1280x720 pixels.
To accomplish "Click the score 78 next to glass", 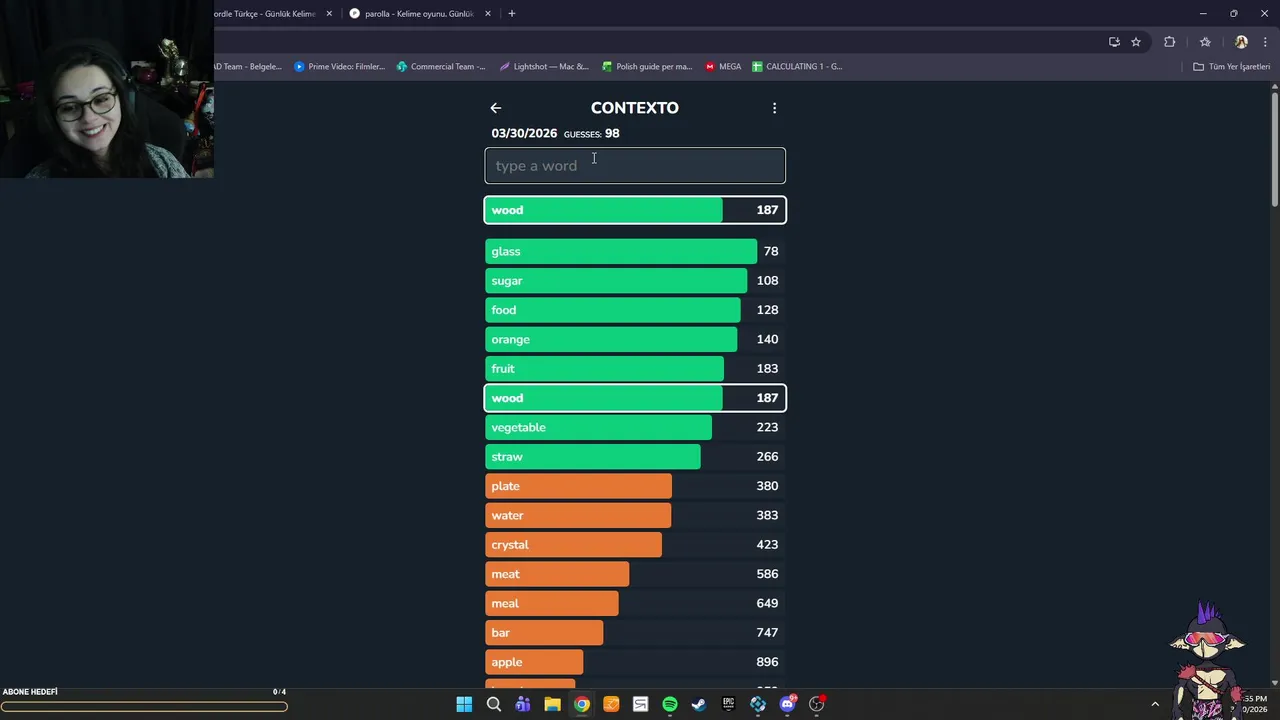I will pyautogui.click(x=770, y=251).
